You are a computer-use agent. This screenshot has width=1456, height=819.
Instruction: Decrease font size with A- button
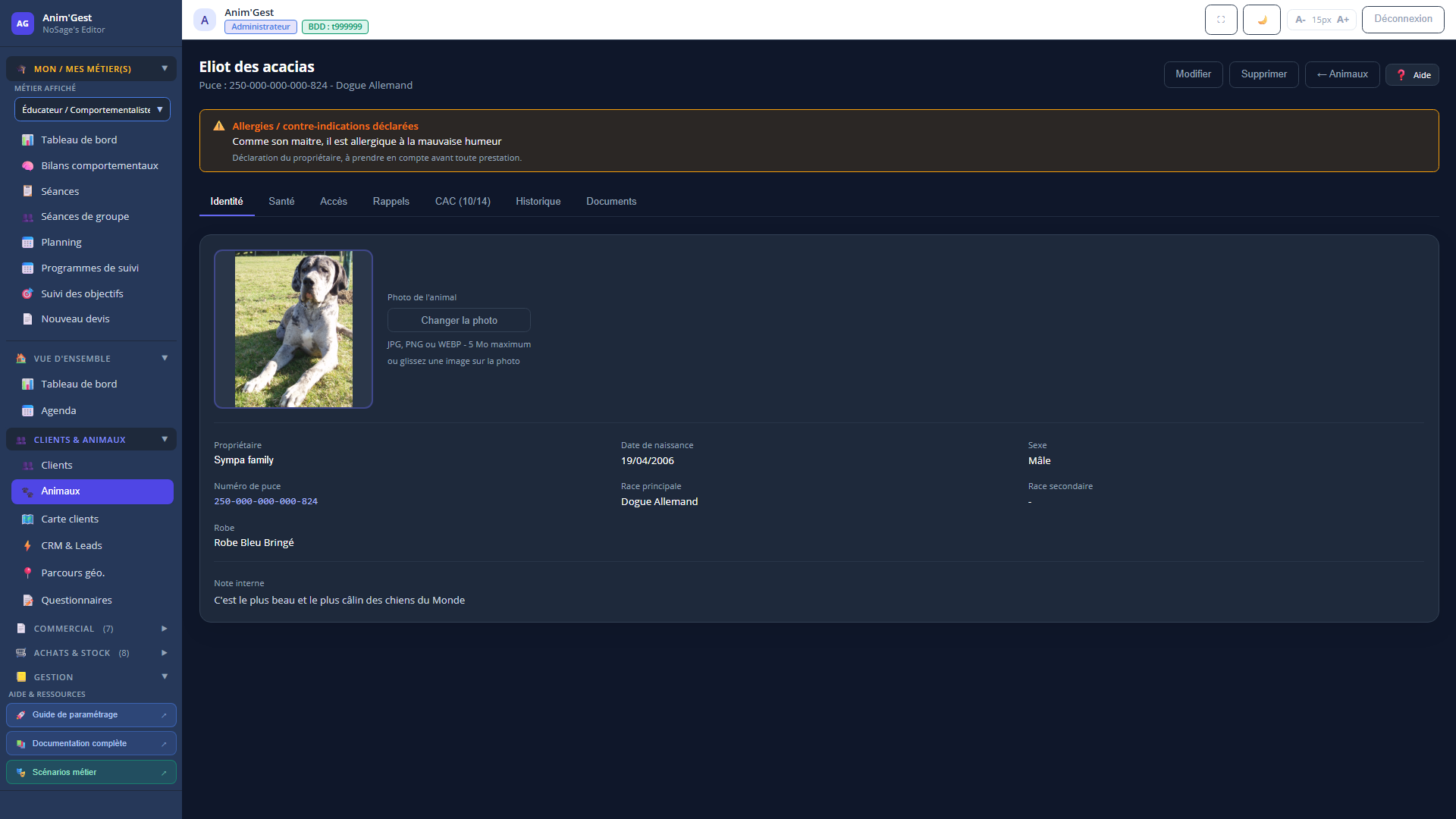click(1301, 20)
